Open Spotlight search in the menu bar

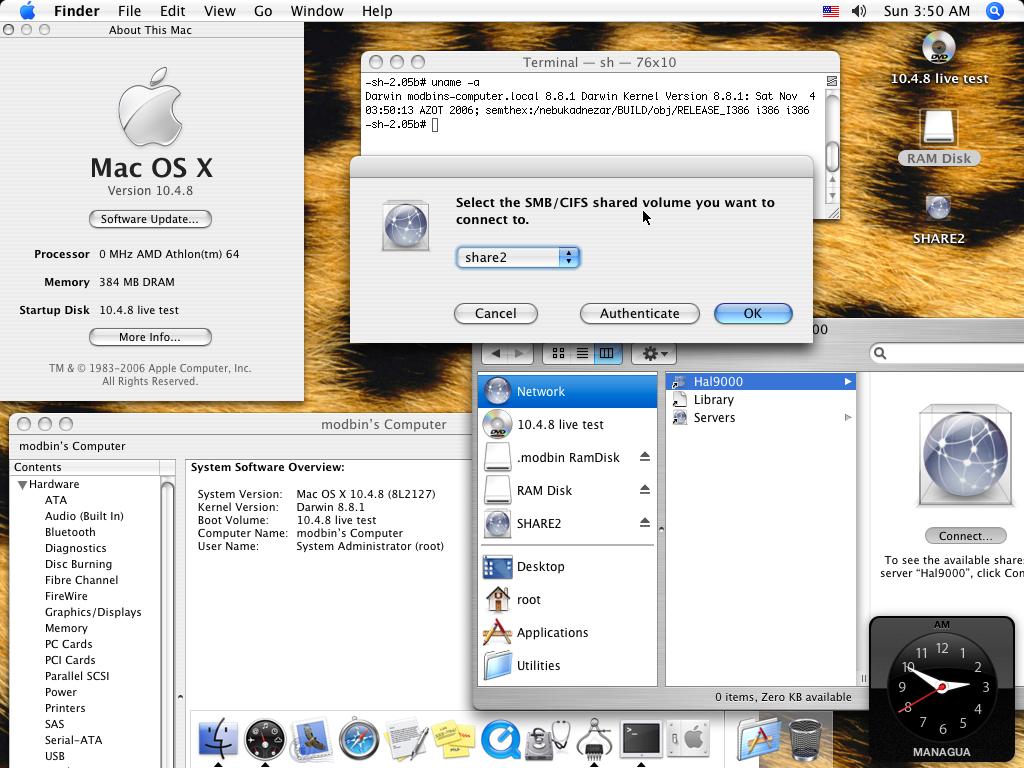pyautogui.click(x=995, y=11)
